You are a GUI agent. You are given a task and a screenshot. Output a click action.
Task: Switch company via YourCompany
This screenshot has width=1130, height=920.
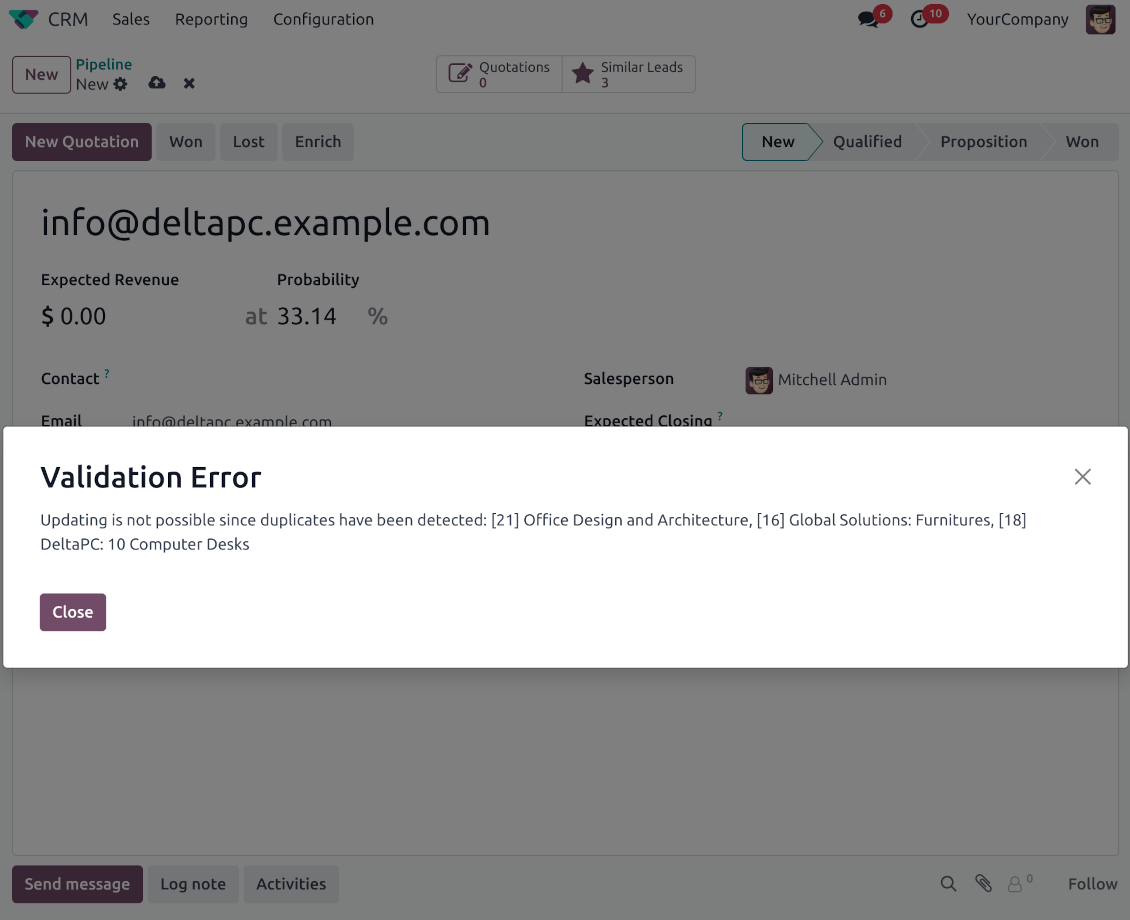(1017, 19)
